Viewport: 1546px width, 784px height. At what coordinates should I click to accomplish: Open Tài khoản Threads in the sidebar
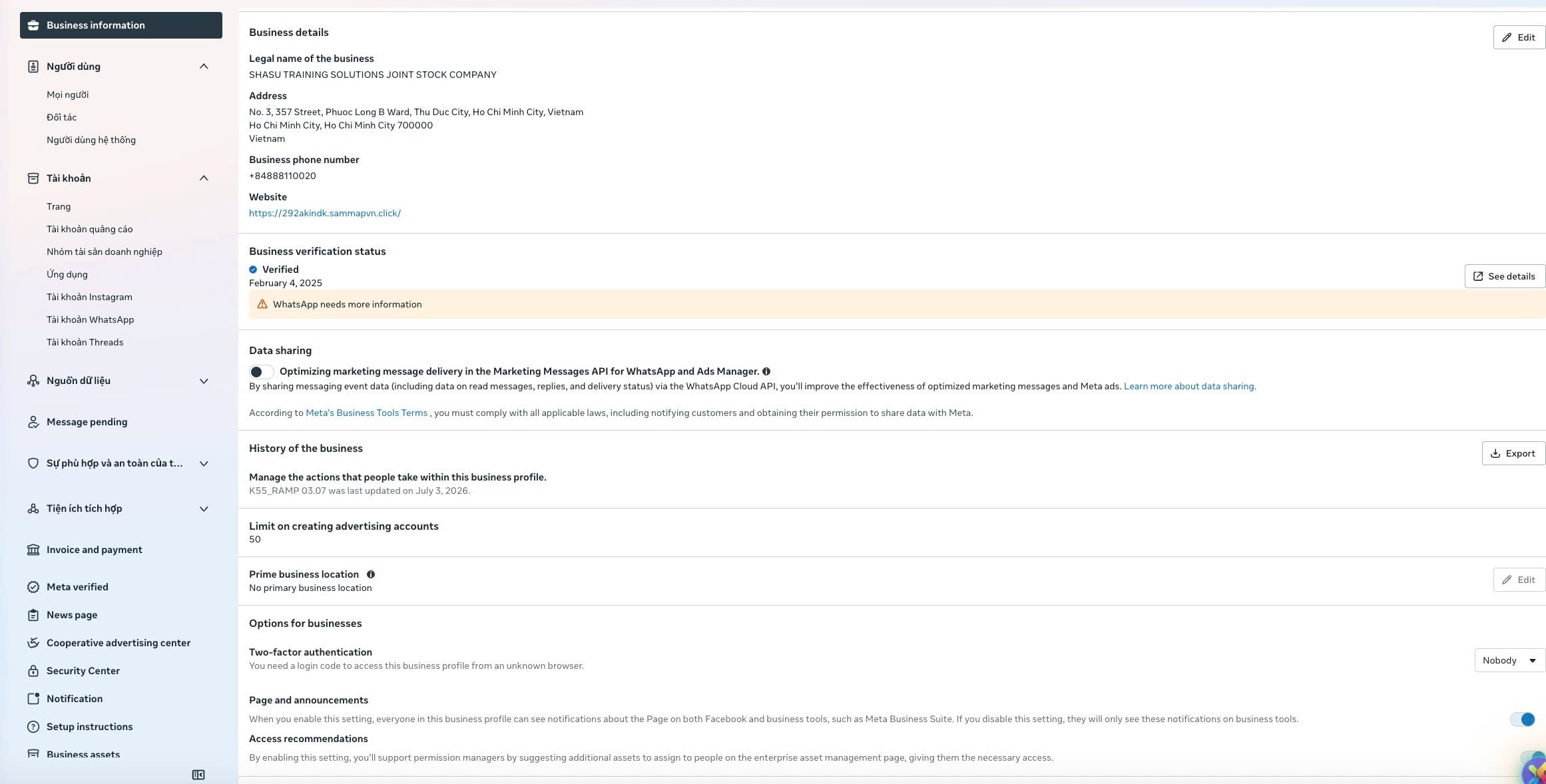pos(85,342)
